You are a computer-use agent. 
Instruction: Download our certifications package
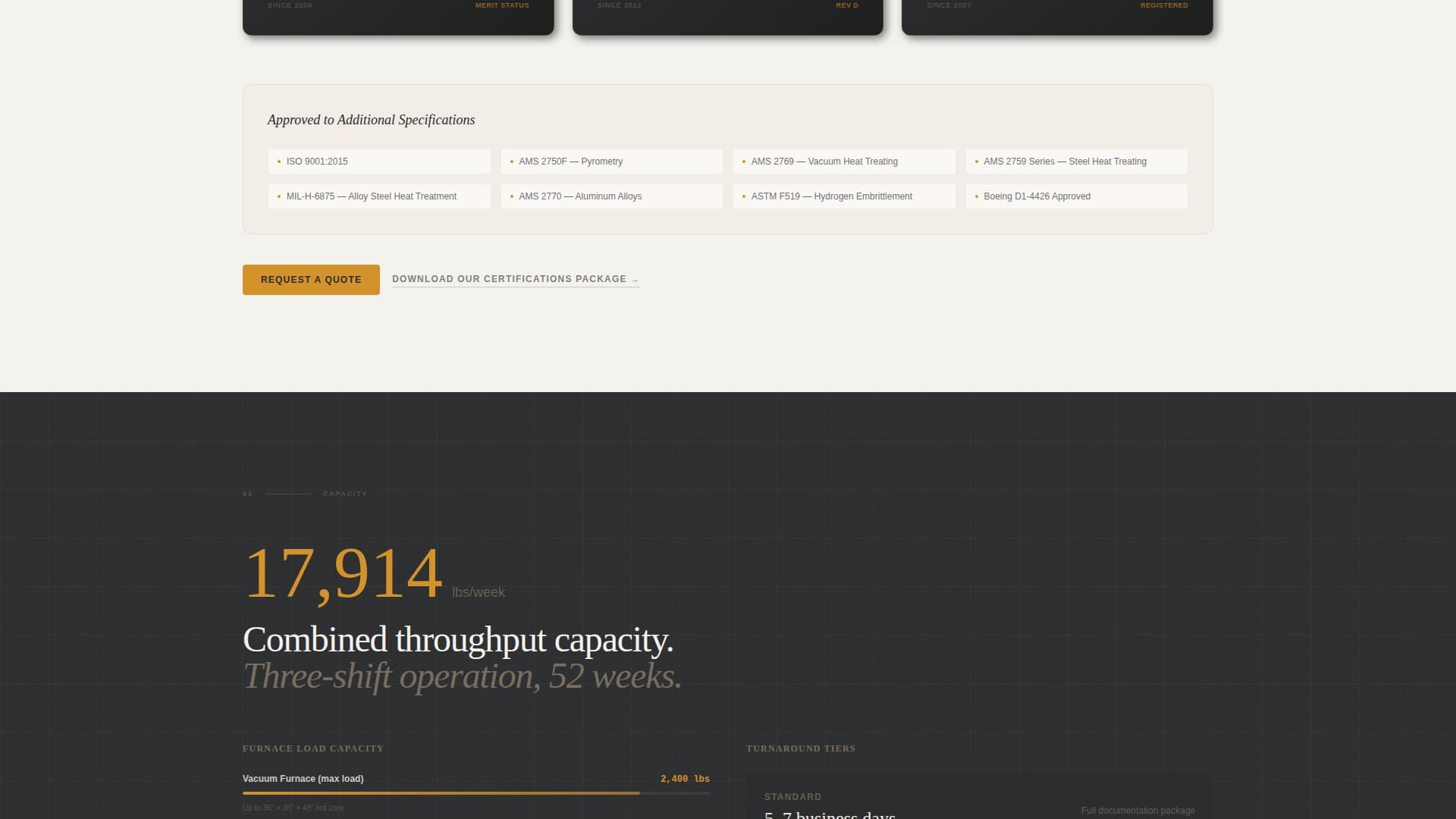[x=515, y=279]
